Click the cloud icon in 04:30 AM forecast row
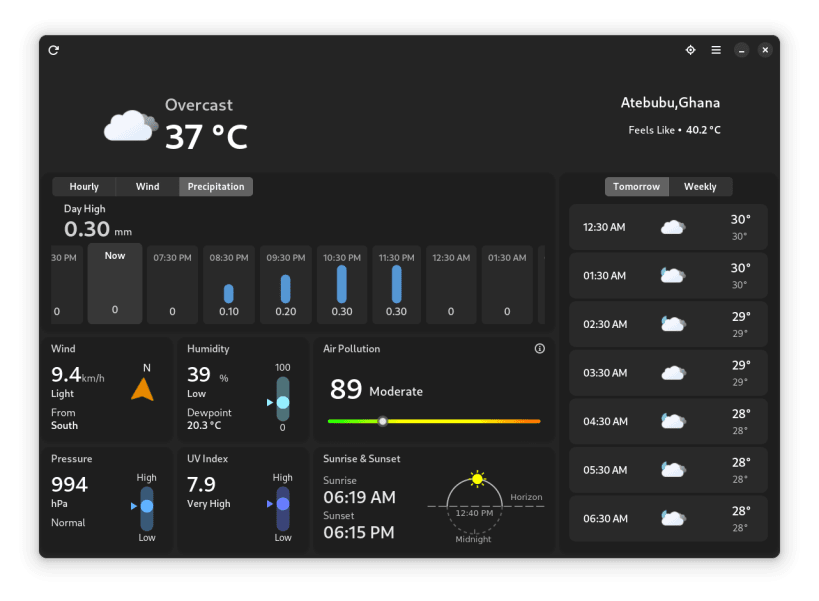The height and width of the screenshot is (601, 819). [x=673, y=421]
